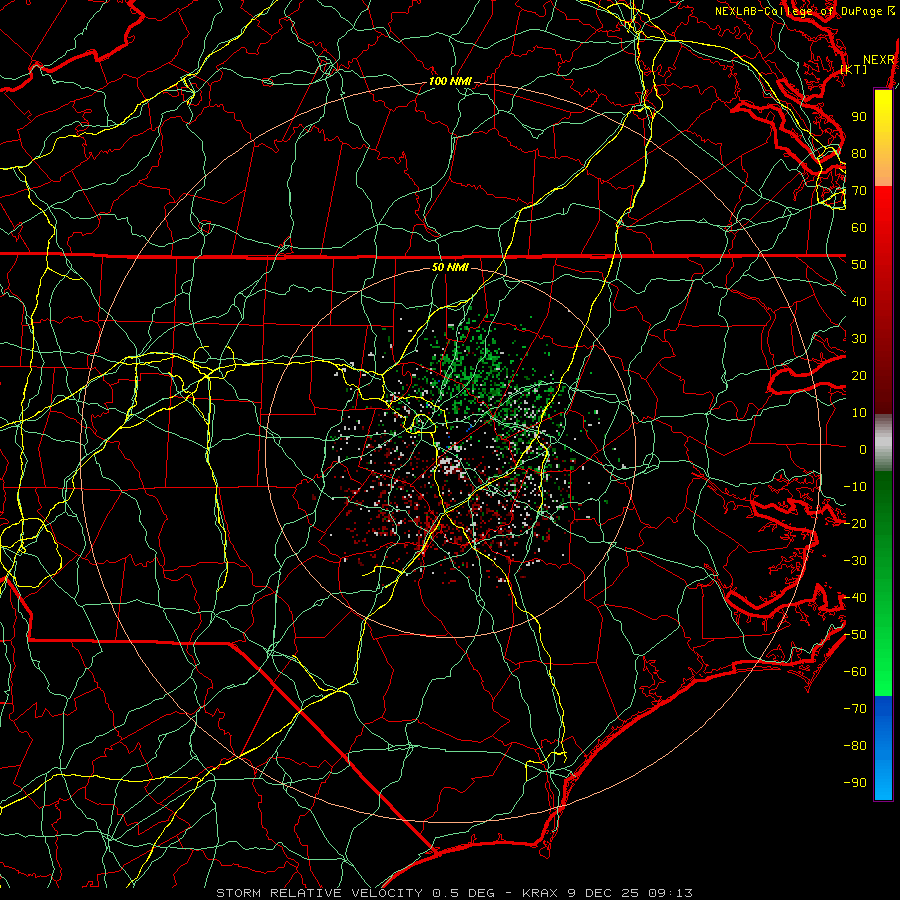This screenshot has width=900, height=900.
Task: Click the -70 legend label
Action: point(855,709)
